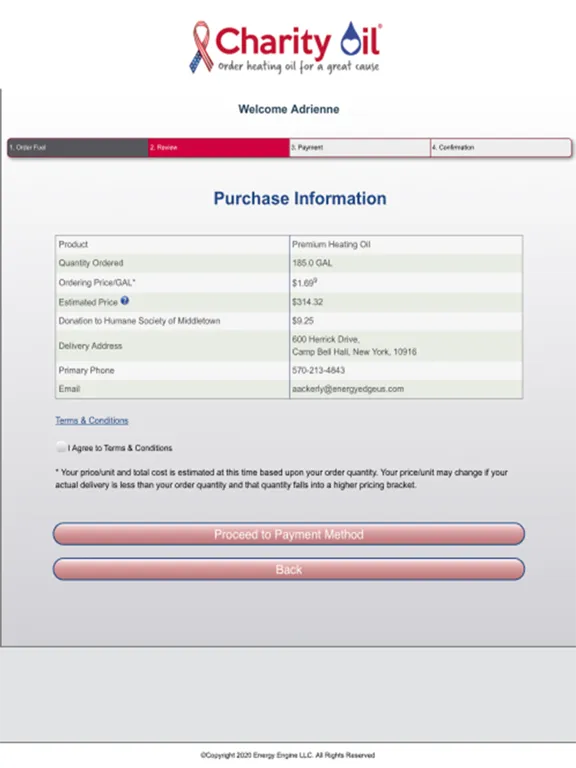Click the Quantity Ordered label

point(91,263)
